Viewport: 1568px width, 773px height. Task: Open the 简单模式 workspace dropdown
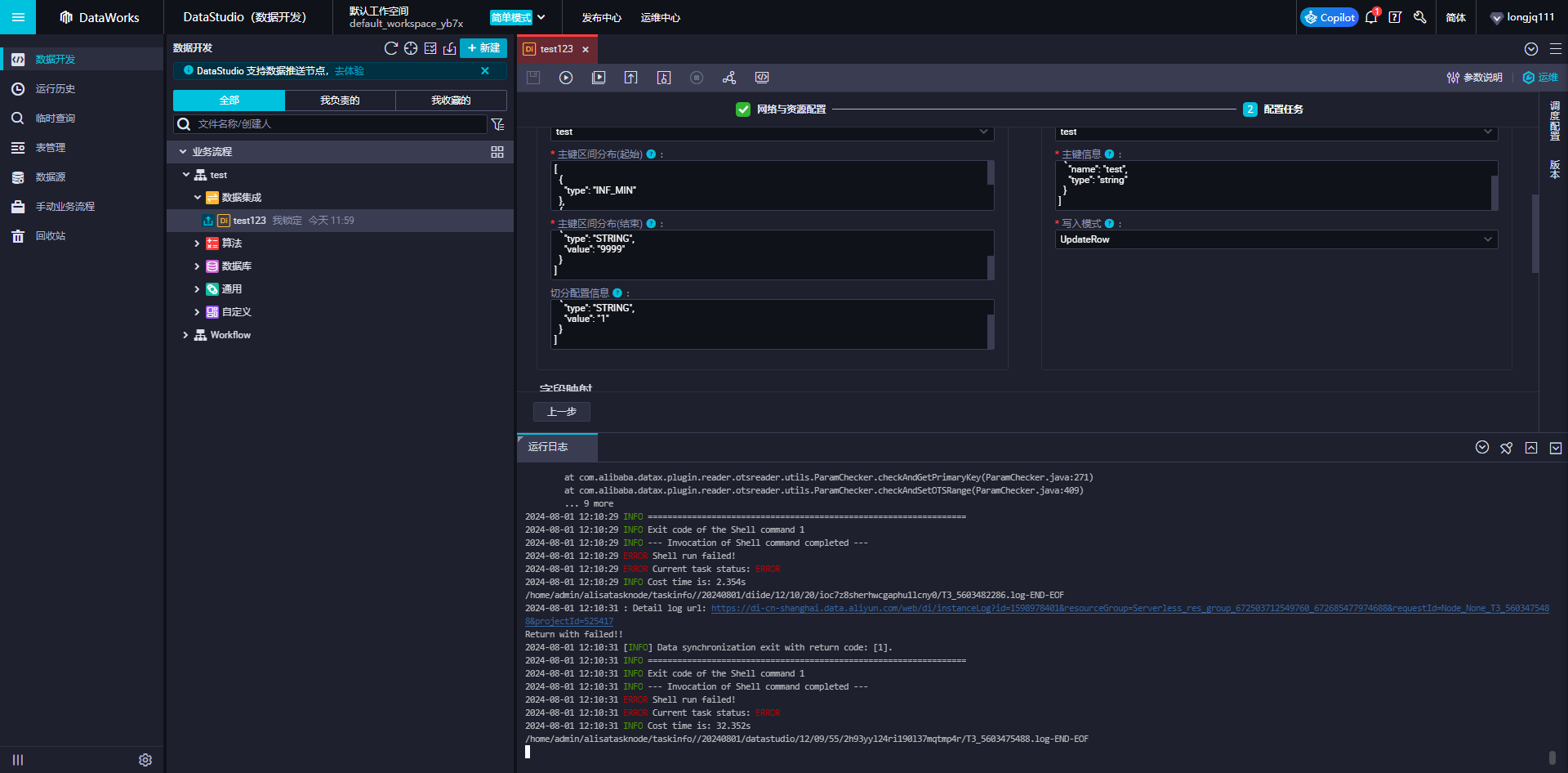(x=518, y=17)
